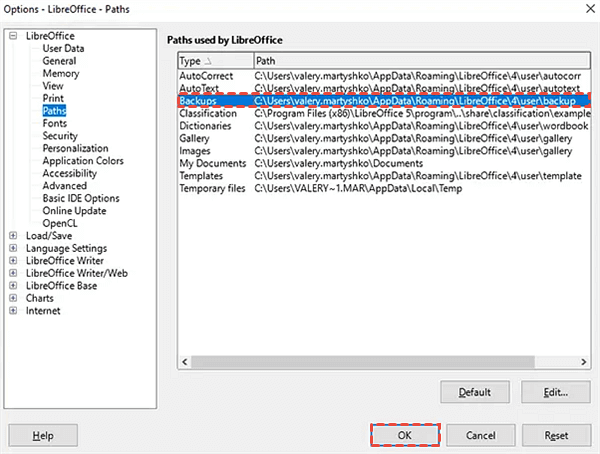Select the Temporary files path row
The image size is (600, 454).
point(384,188)
